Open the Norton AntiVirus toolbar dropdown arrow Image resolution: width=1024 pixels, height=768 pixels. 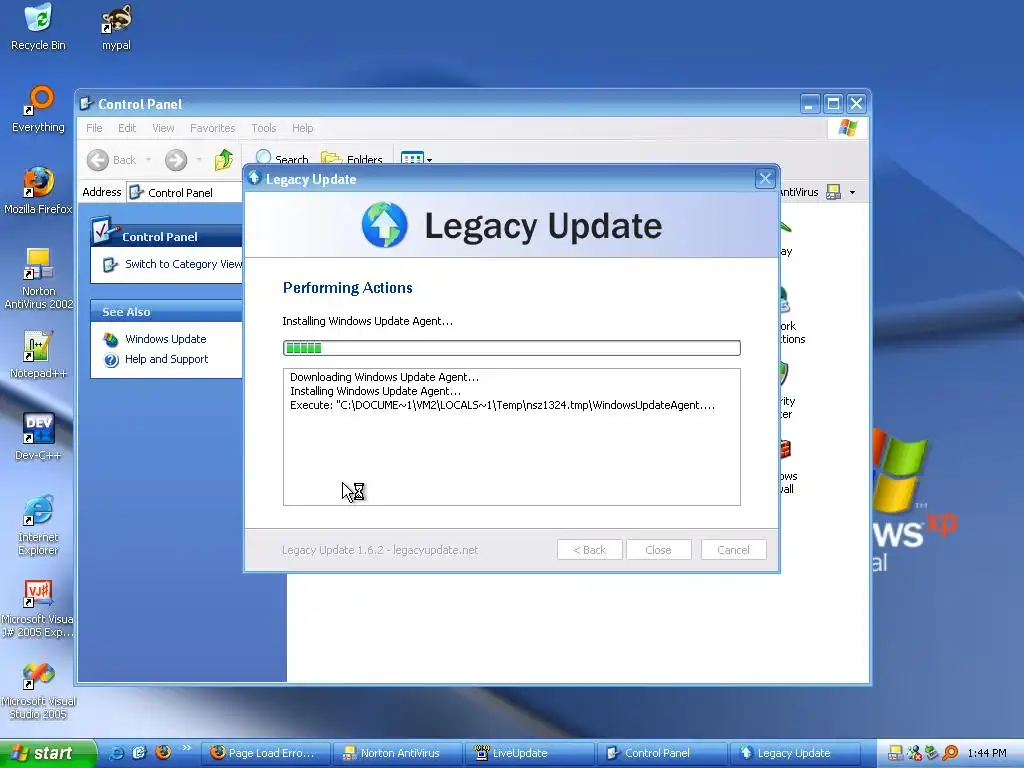pos(852,193)
